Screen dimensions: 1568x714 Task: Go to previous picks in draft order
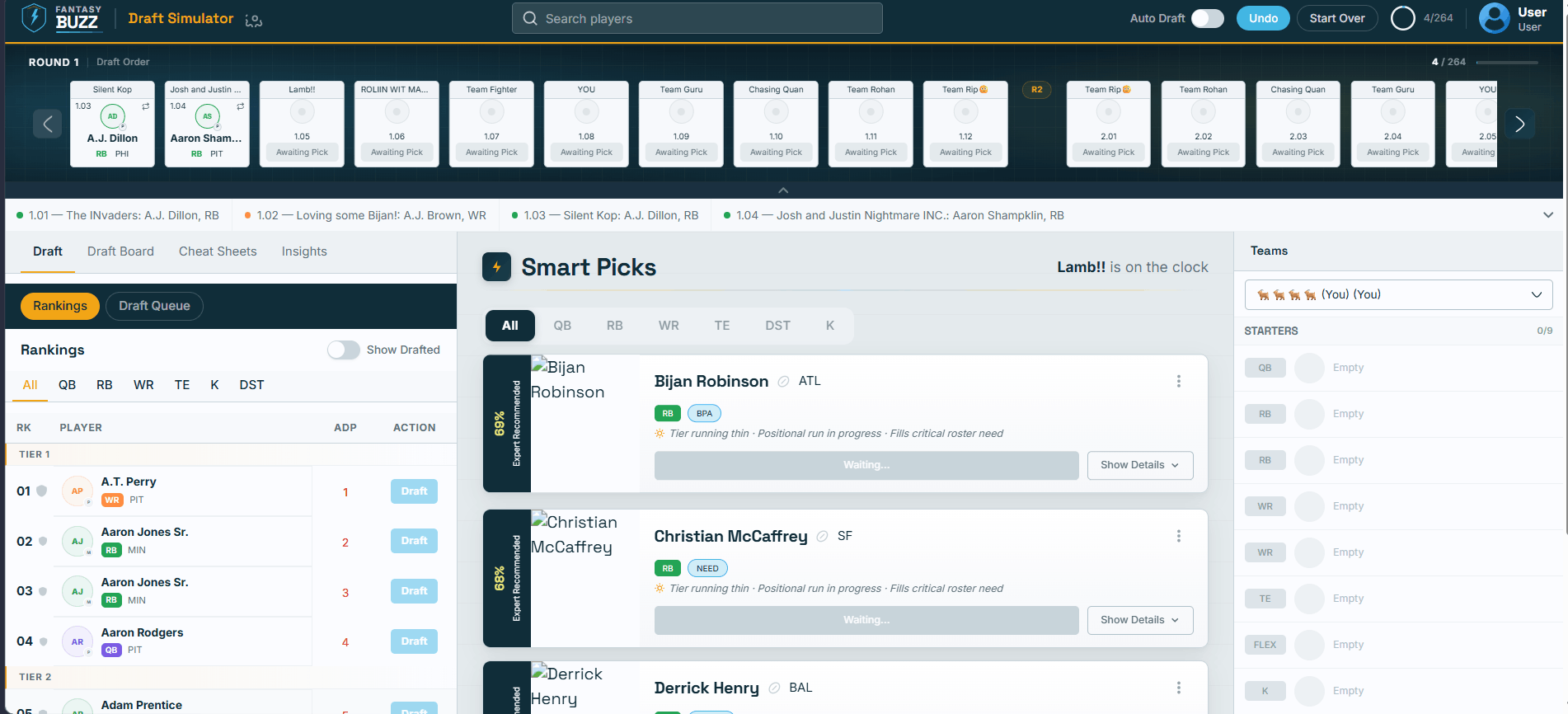coord(48,124)
